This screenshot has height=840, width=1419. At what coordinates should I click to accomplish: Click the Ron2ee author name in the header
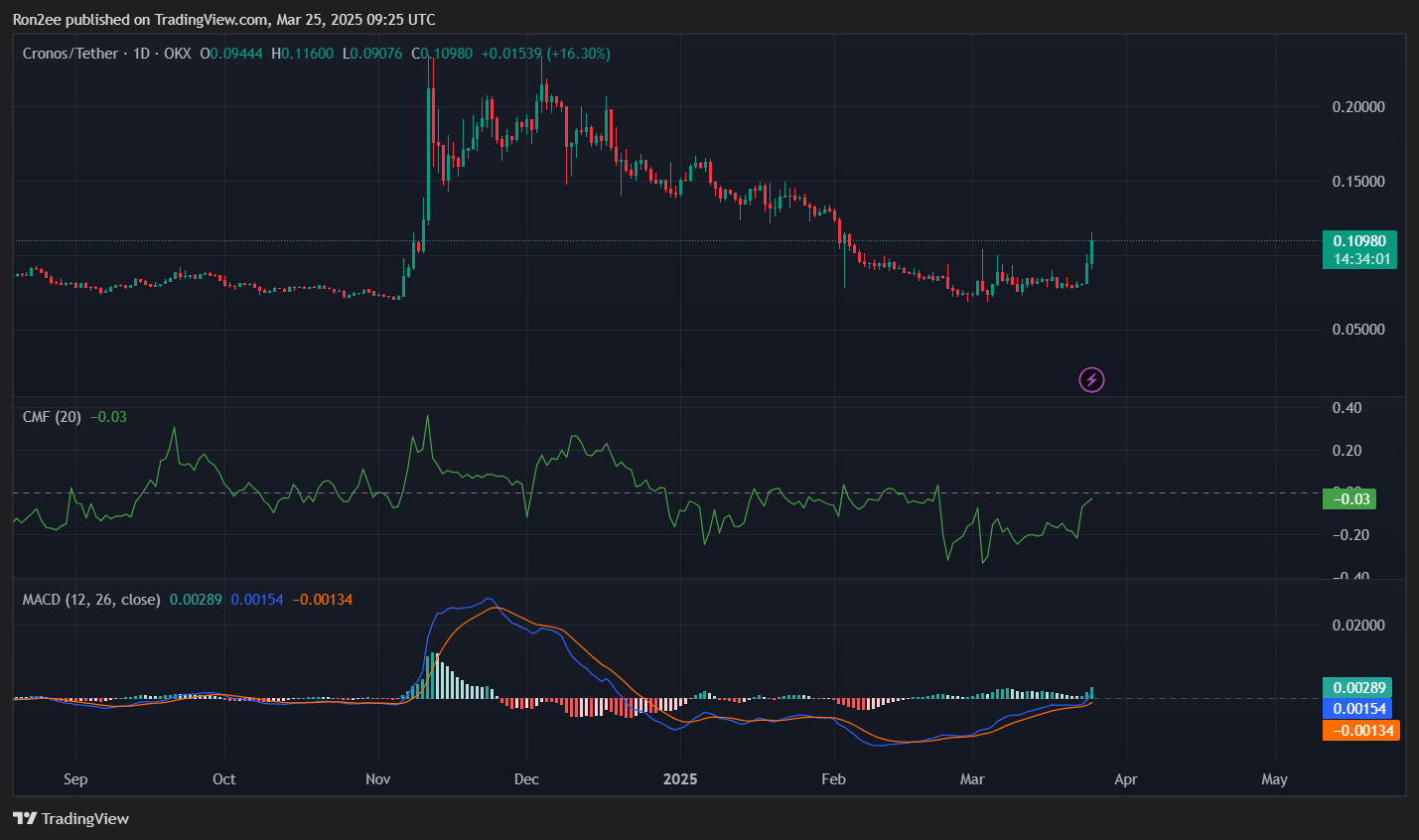point(40,19)
